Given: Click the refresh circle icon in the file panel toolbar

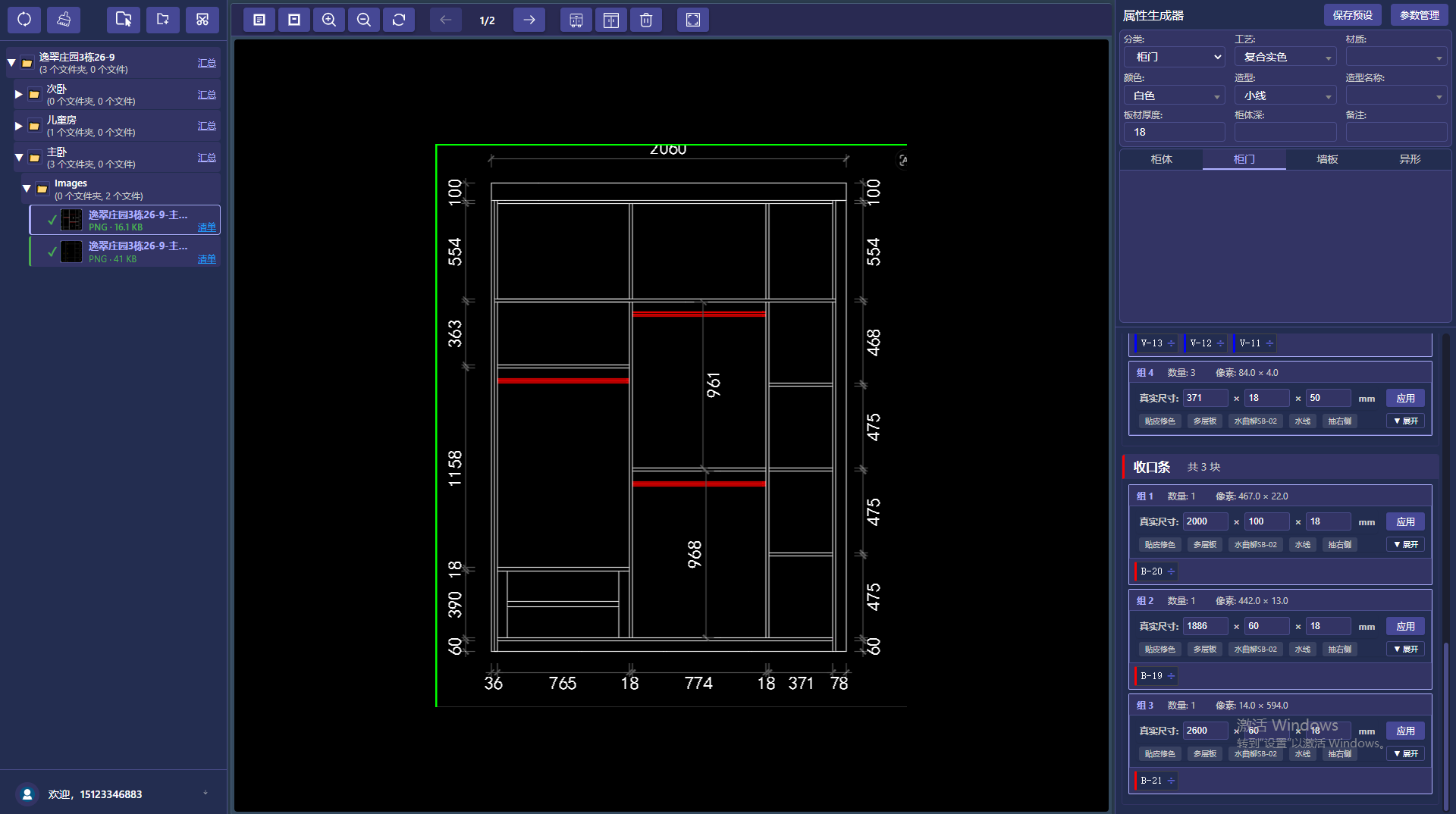Looking at the screenshot, I should [24, 20].
